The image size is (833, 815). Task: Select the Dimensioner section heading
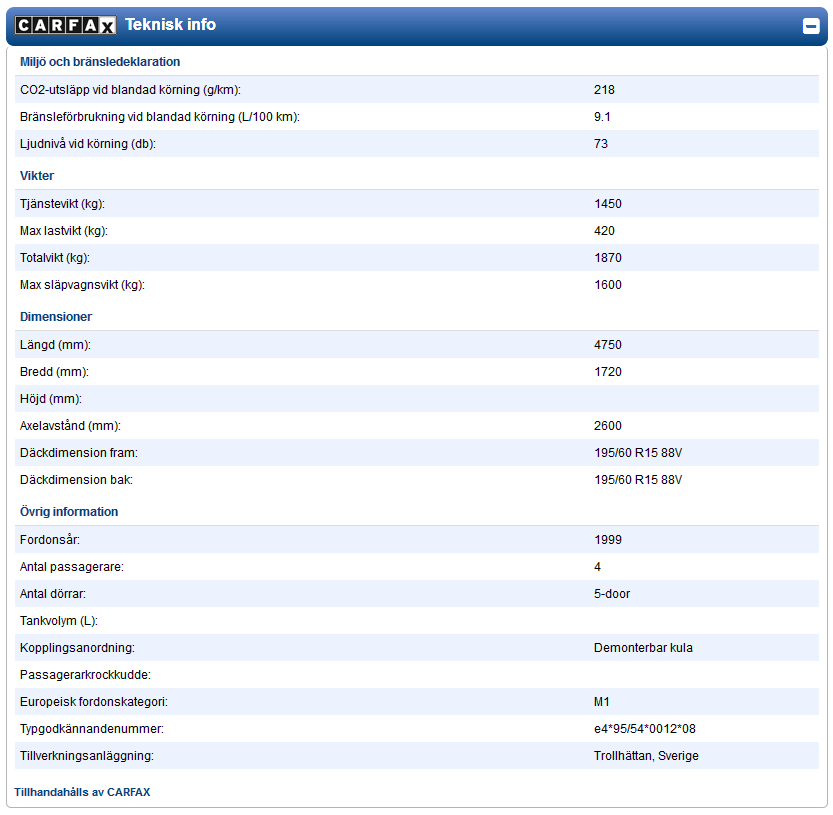click(56, 317)
